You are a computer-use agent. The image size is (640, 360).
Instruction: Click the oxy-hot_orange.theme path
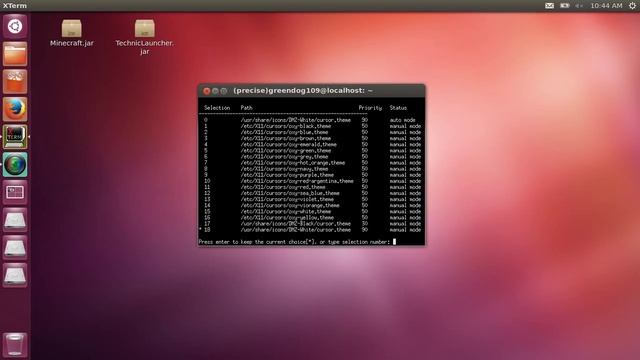pos(293,163)
